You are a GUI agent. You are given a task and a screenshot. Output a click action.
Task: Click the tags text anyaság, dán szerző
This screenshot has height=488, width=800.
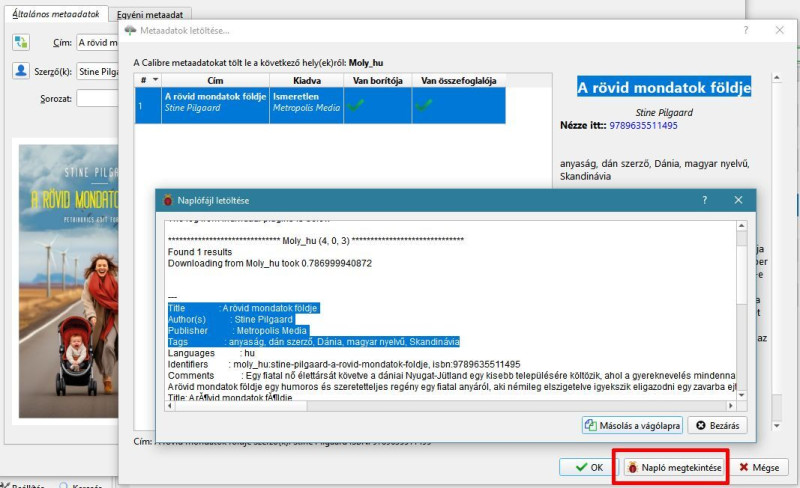click(655, 169)
